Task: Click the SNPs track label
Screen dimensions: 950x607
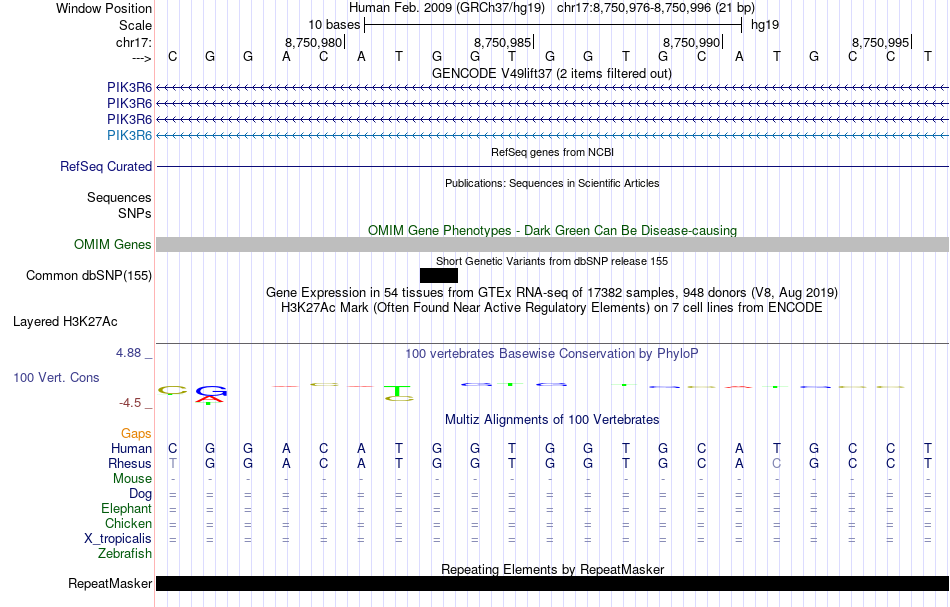Action: pos(135,213)
